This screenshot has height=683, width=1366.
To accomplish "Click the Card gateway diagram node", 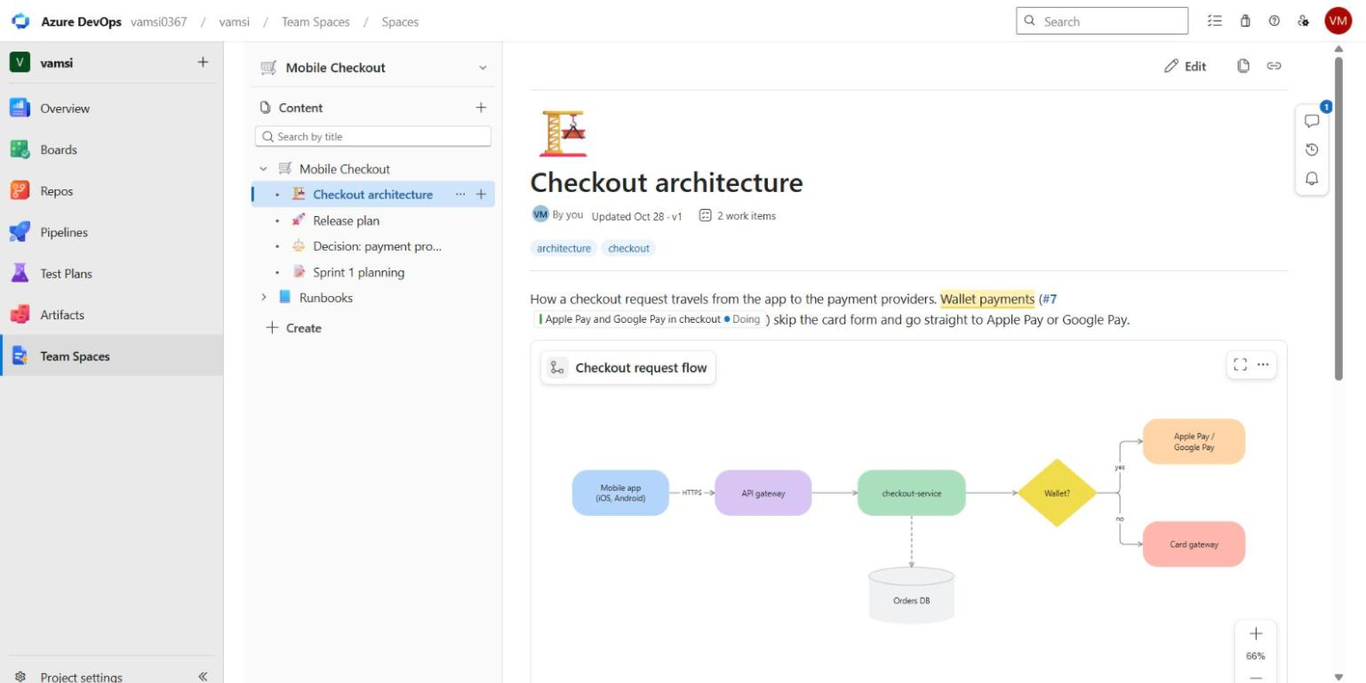I will (x=1194, y=545).
